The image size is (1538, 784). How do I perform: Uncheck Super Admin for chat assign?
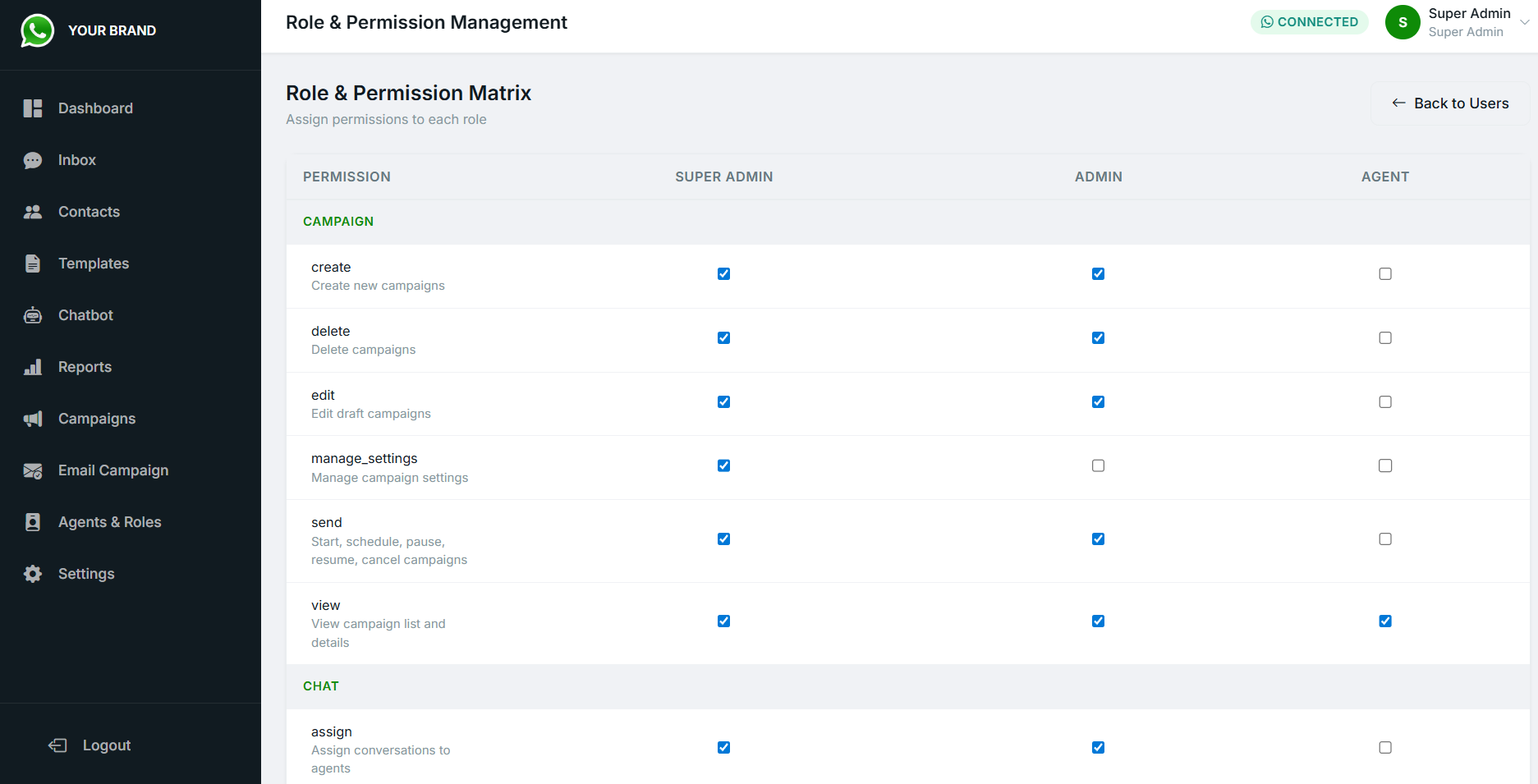click(x=723, y=747)
